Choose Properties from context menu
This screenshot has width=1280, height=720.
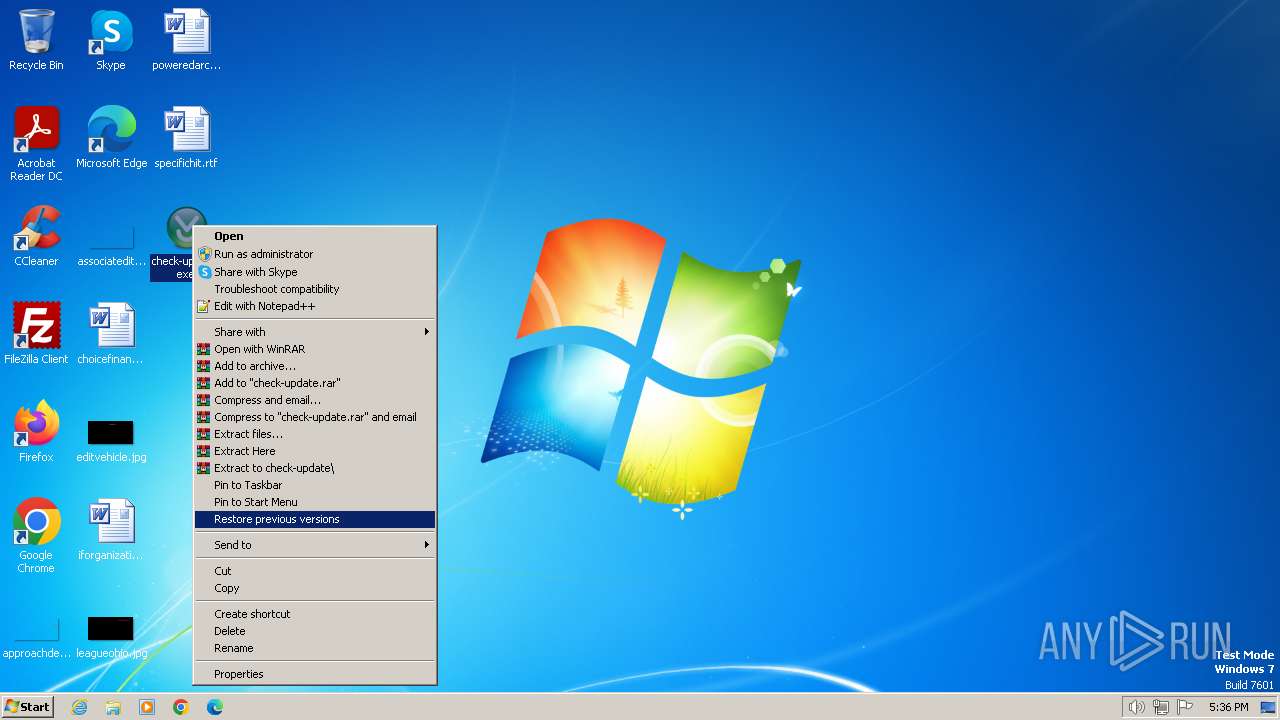[315, 674]
